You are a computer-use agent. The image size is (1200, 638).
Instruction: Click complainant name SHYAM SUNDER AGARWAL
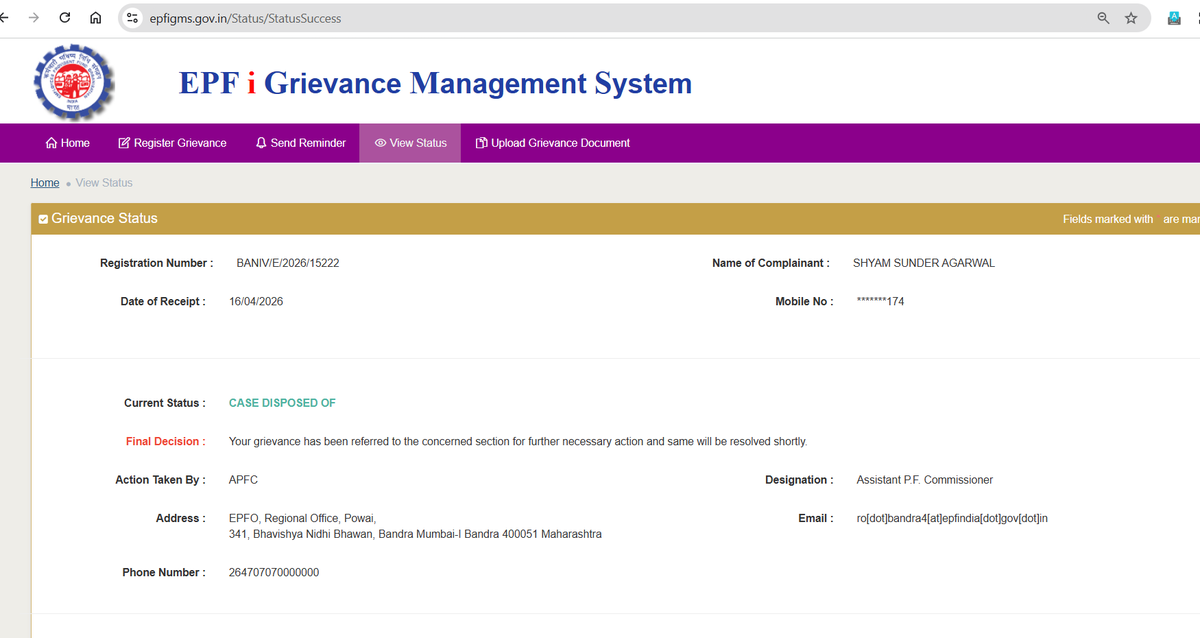click(924, 263)
